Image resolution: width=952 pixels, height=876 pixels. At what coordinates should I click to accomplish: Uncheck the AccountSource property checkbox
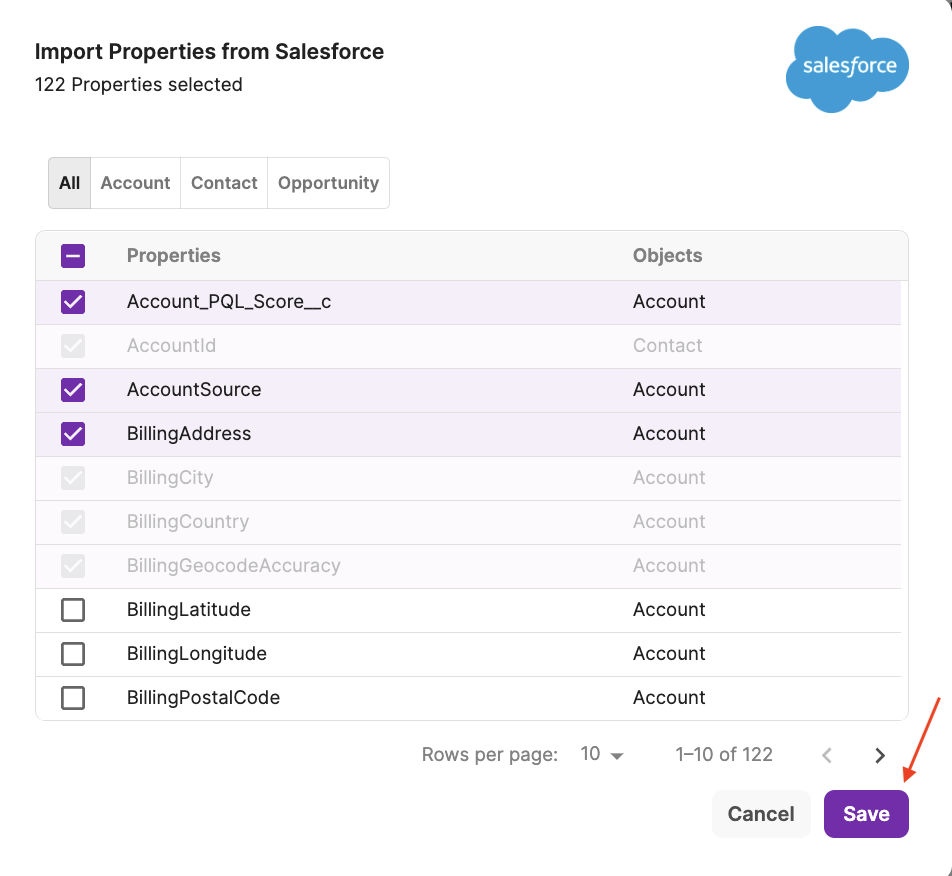click(73, 390)
